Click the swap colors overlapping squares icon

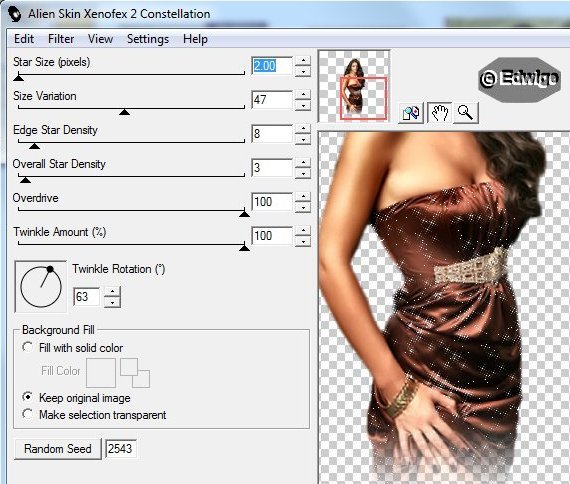coord(135,373)
